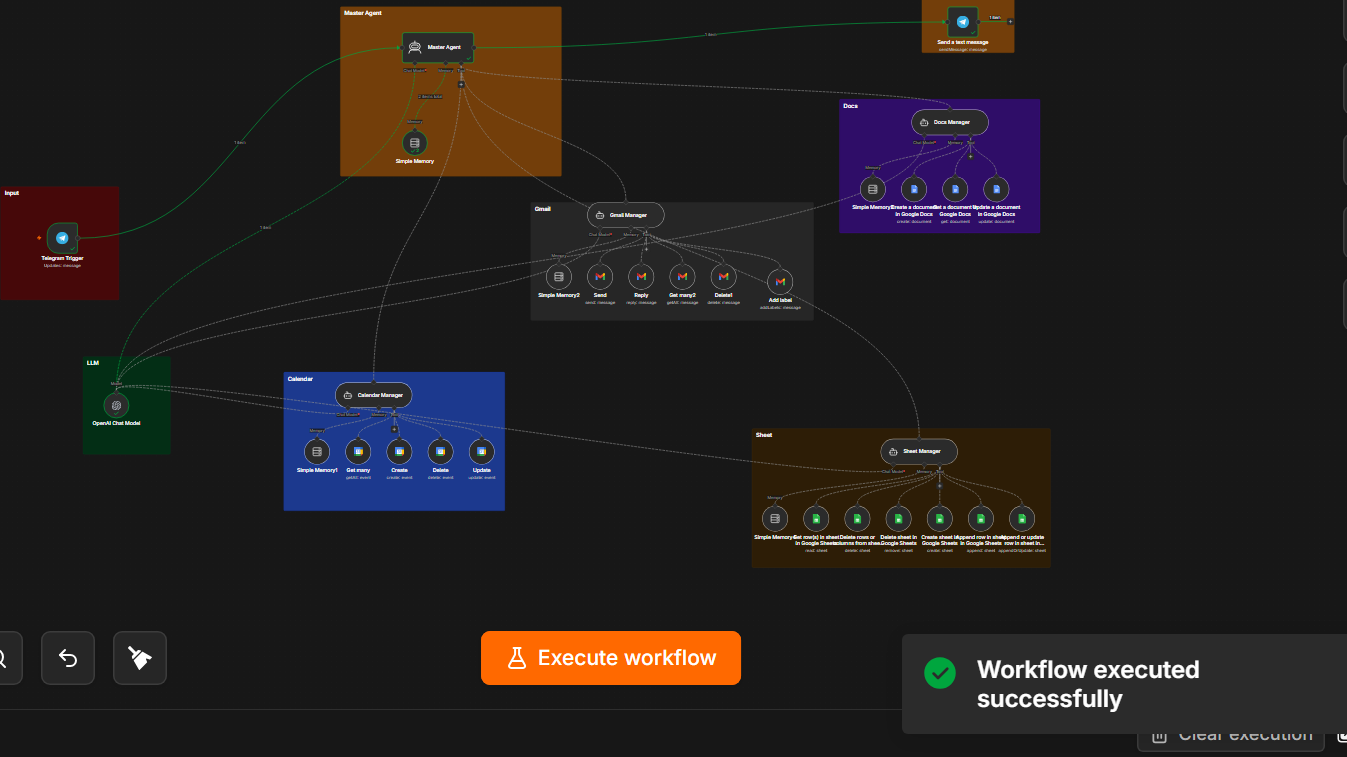This screenshot has width=1347, height=757.
Task: Select the Calendar Update event node
Action: click(481, 452)
